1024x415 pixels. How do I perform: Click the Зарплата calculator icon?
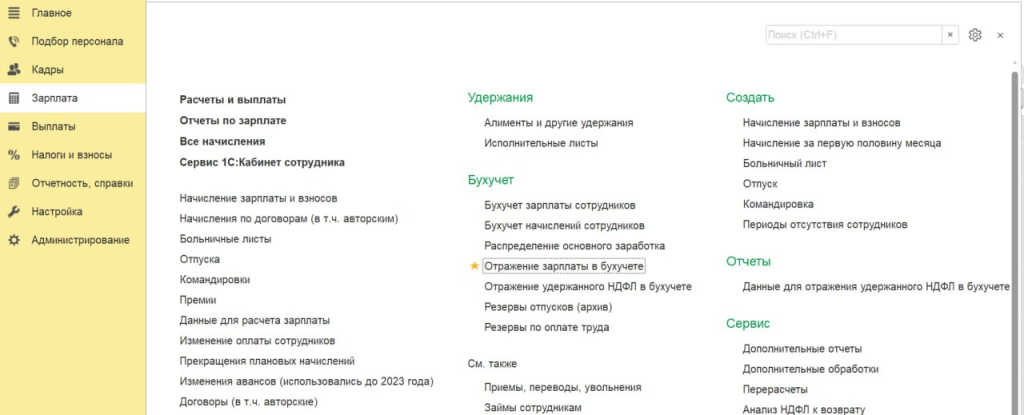pyautogui.click(x=14, y=98)
